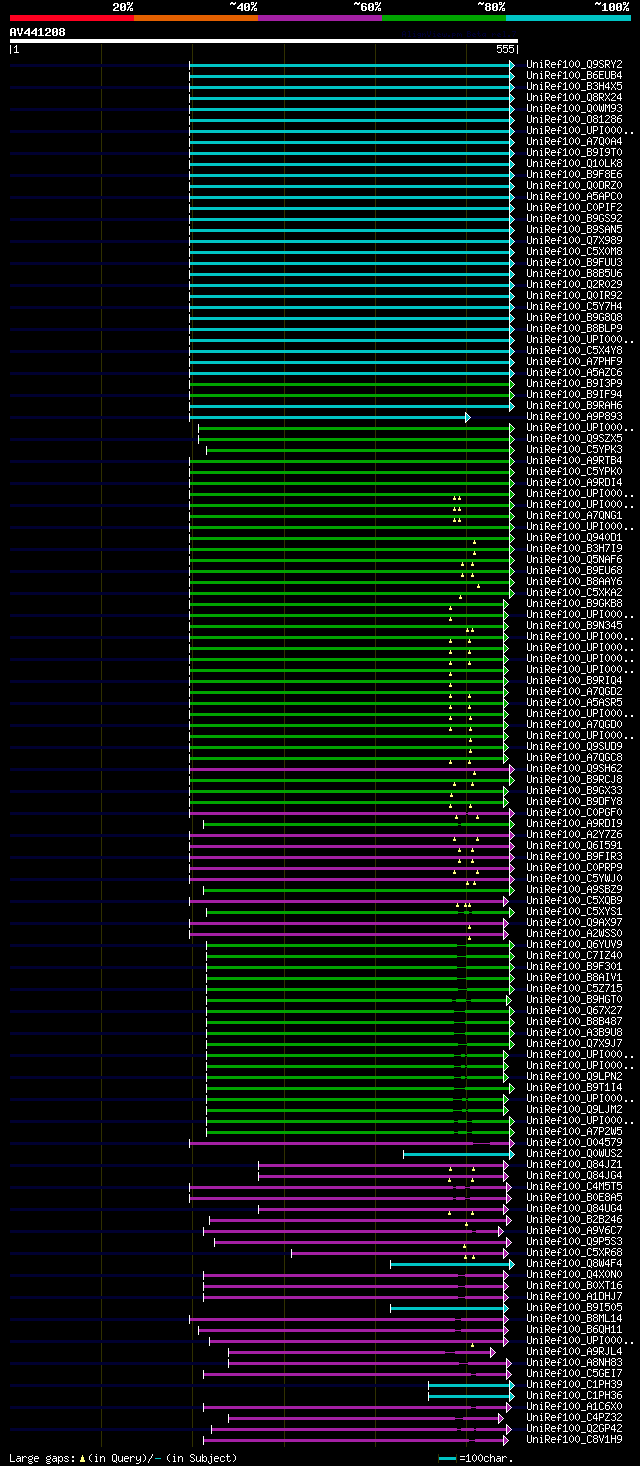
Task: Click label UniRef100_B9GKB8
Action: point(574,603)
